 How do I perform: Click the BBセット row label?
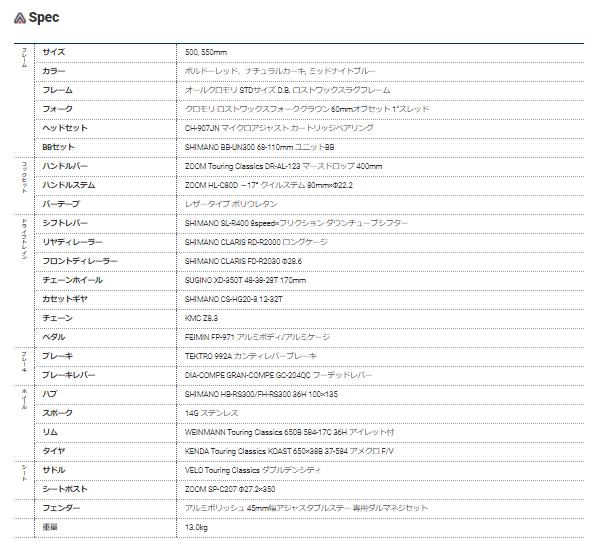[x=58, y=147]
